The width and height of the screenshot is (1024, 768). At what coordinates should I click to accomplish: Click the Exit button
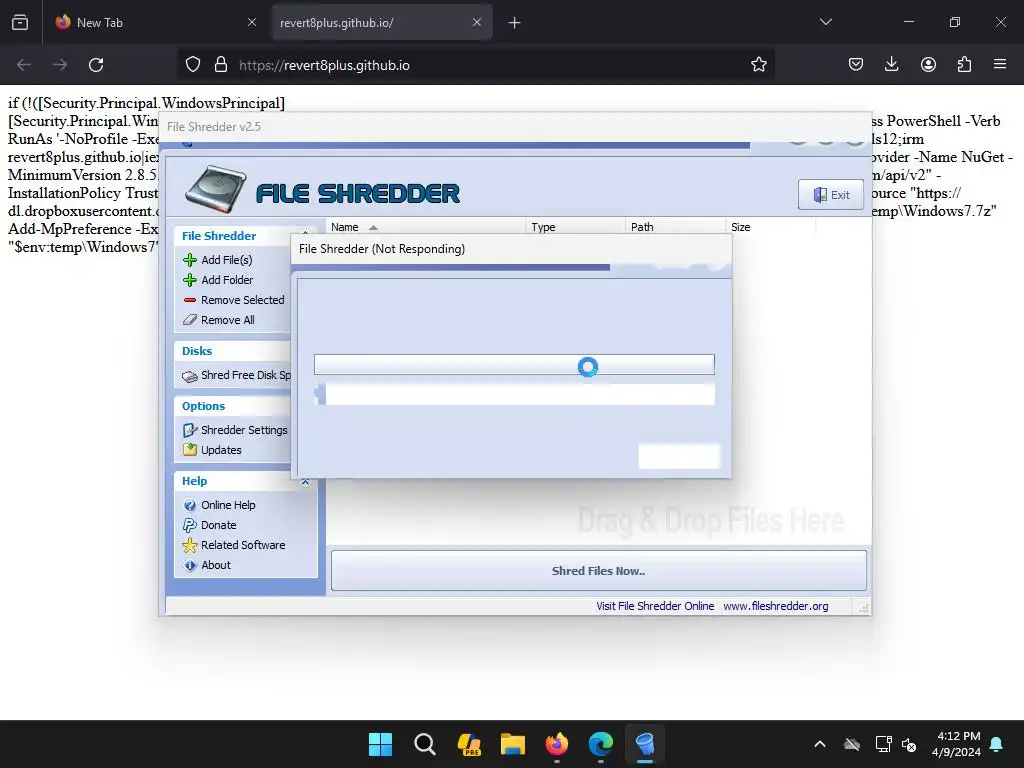pos(831,195)
